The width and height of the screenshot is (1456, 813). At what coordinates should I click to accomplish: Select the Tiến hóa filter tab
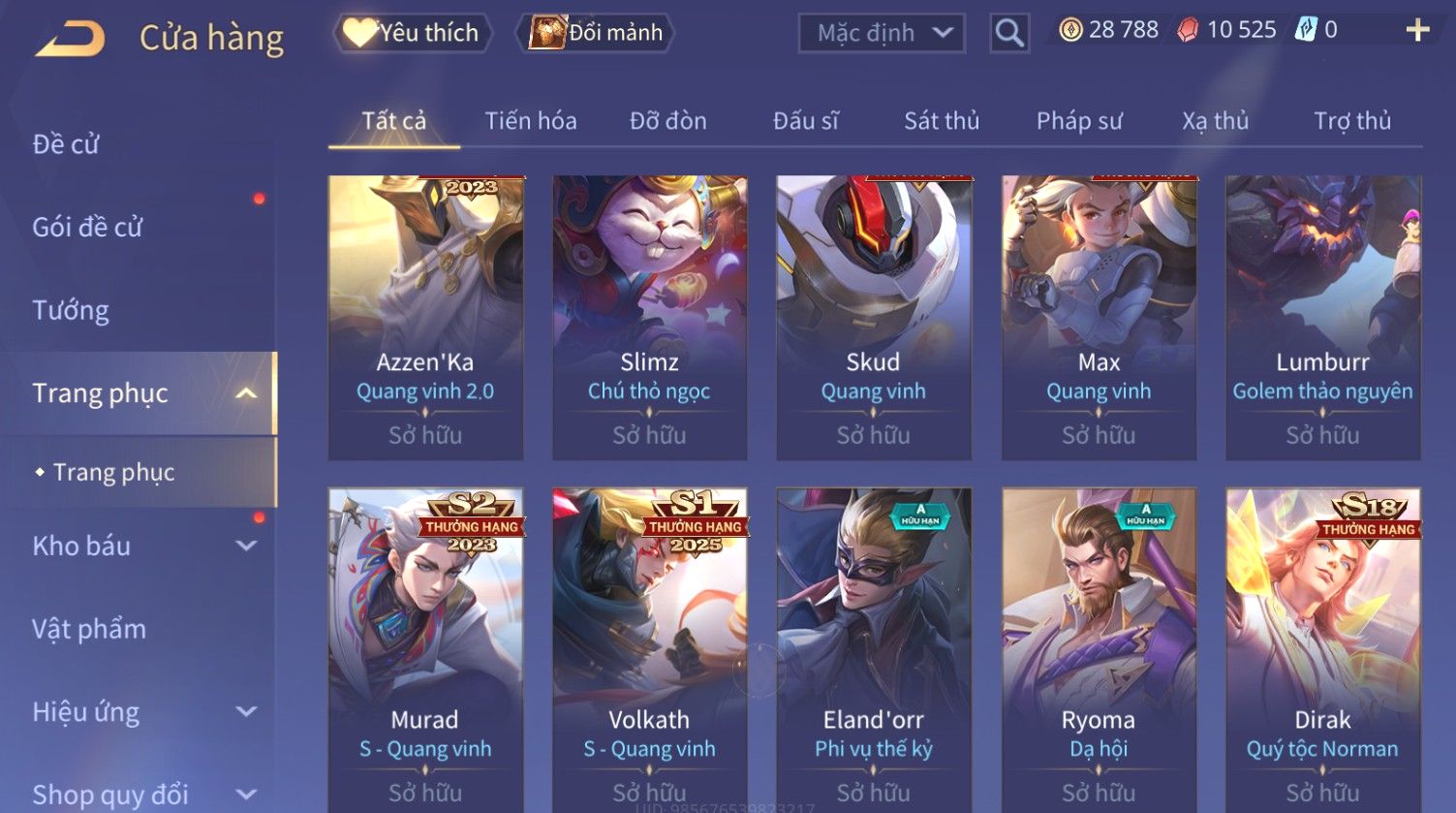point(531,121)
